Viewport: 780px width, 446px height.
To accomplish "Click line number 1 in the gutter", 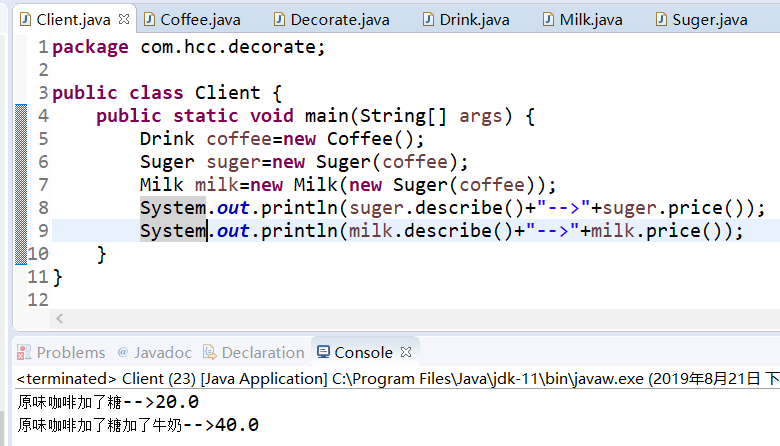I will pyautogui.click(x=43, y=47).
